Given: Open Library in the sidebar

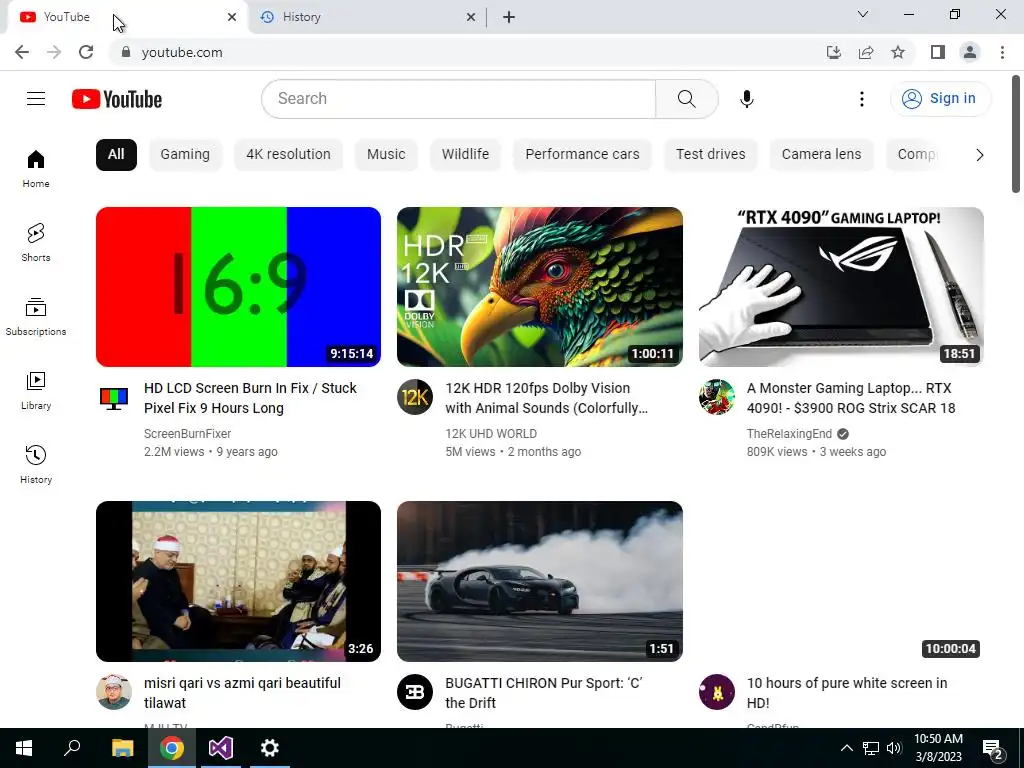Looking at the screenshot, I should [36, 391].
